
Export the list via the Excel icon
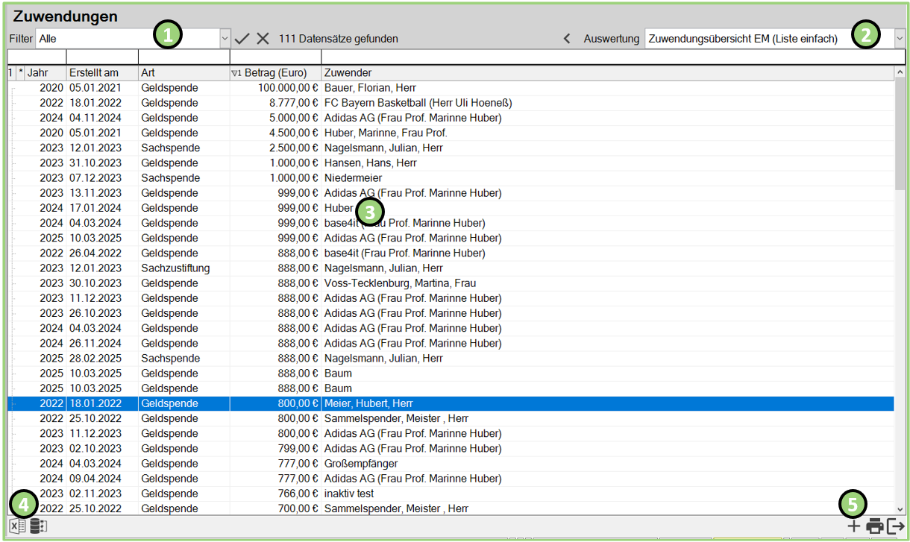17,526
